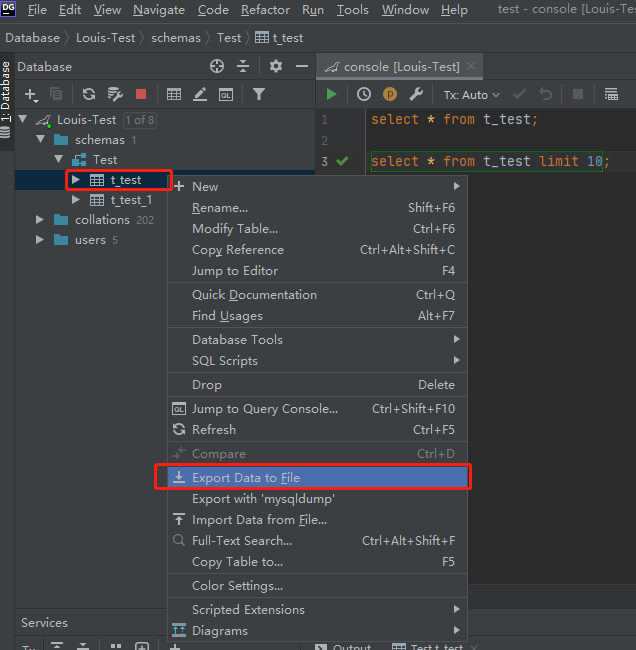Choose Export with 'mysqldump'
Image resolution: width=636 pixels, height=650 pixels.
tap(317, 499)
